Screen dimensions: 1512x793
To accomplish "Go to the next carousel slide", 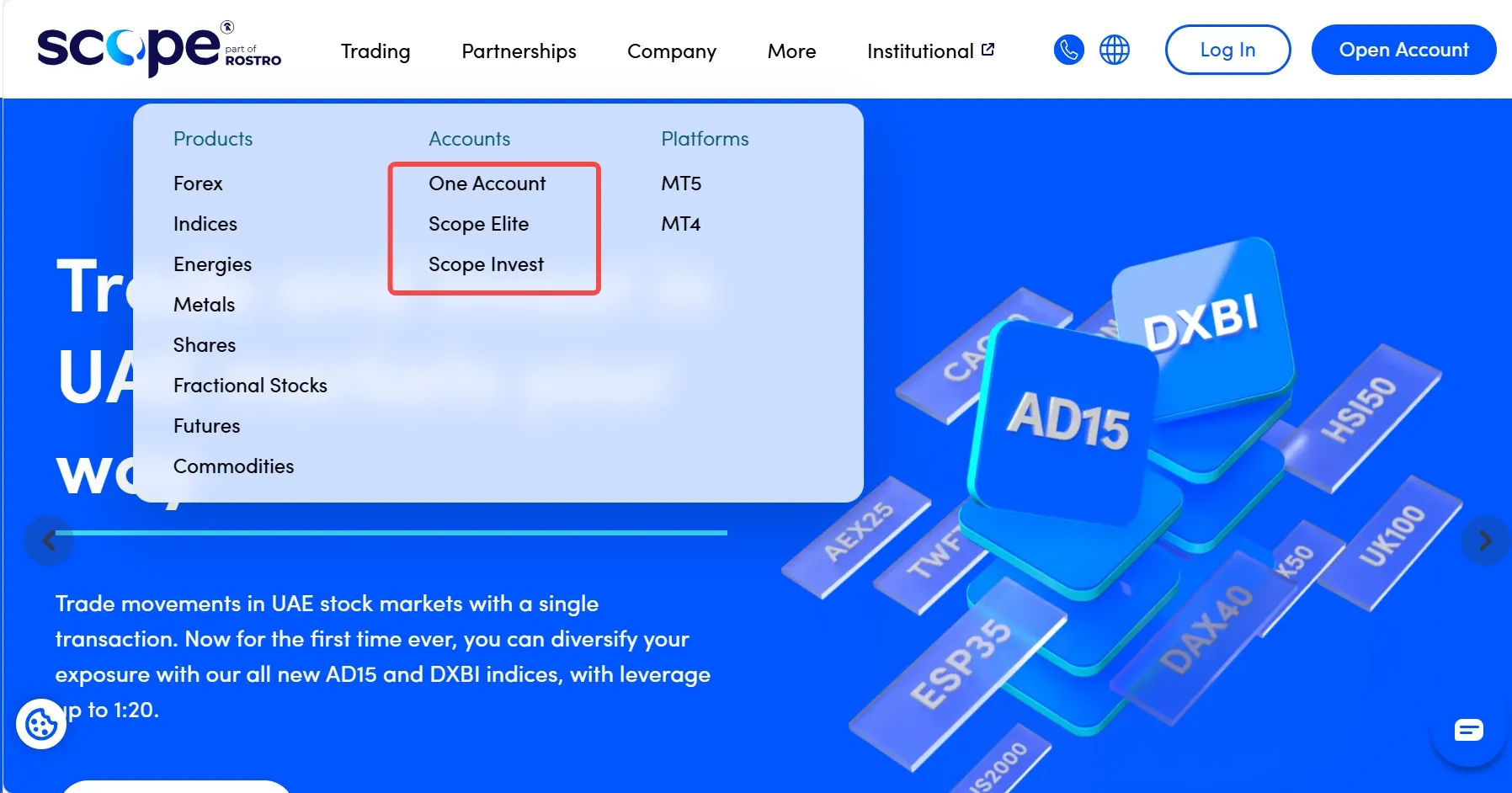I will point(1486,540).
